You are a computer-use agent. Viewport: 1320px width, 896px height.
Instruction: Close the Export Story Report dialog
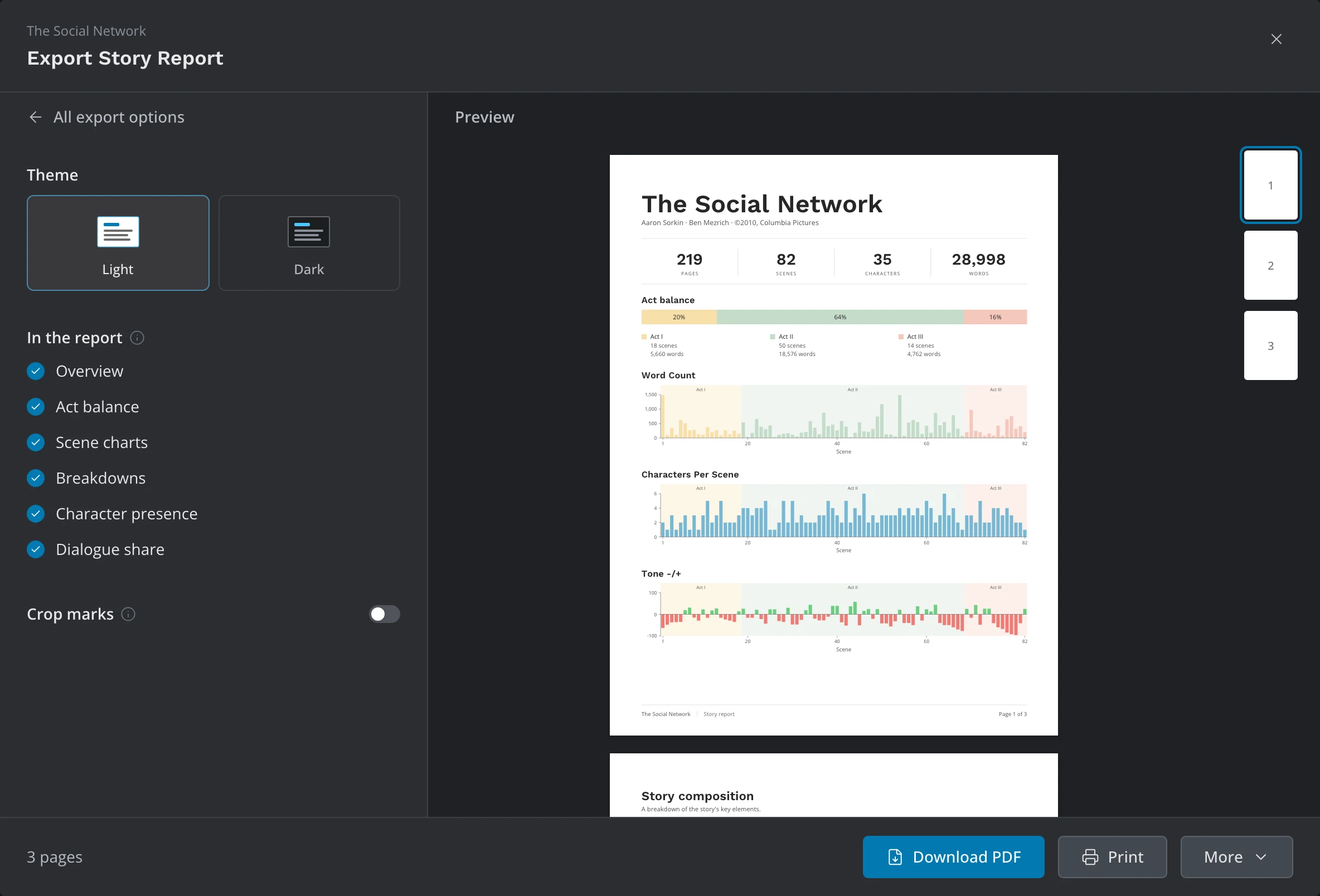(1276, 39)
